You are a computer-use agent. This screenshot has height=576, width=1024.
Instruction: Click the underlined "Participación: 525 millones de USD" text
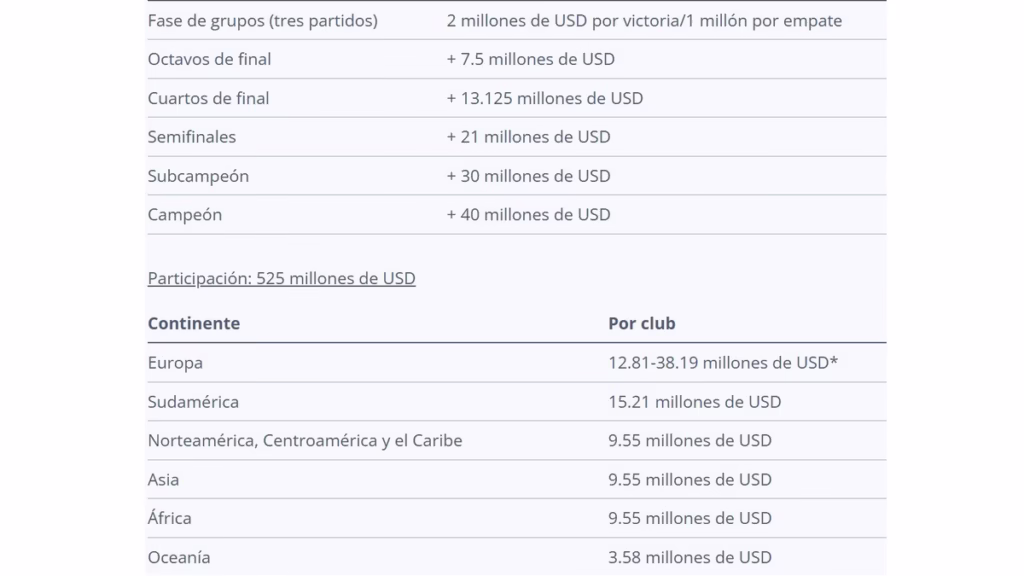(281, 278)
